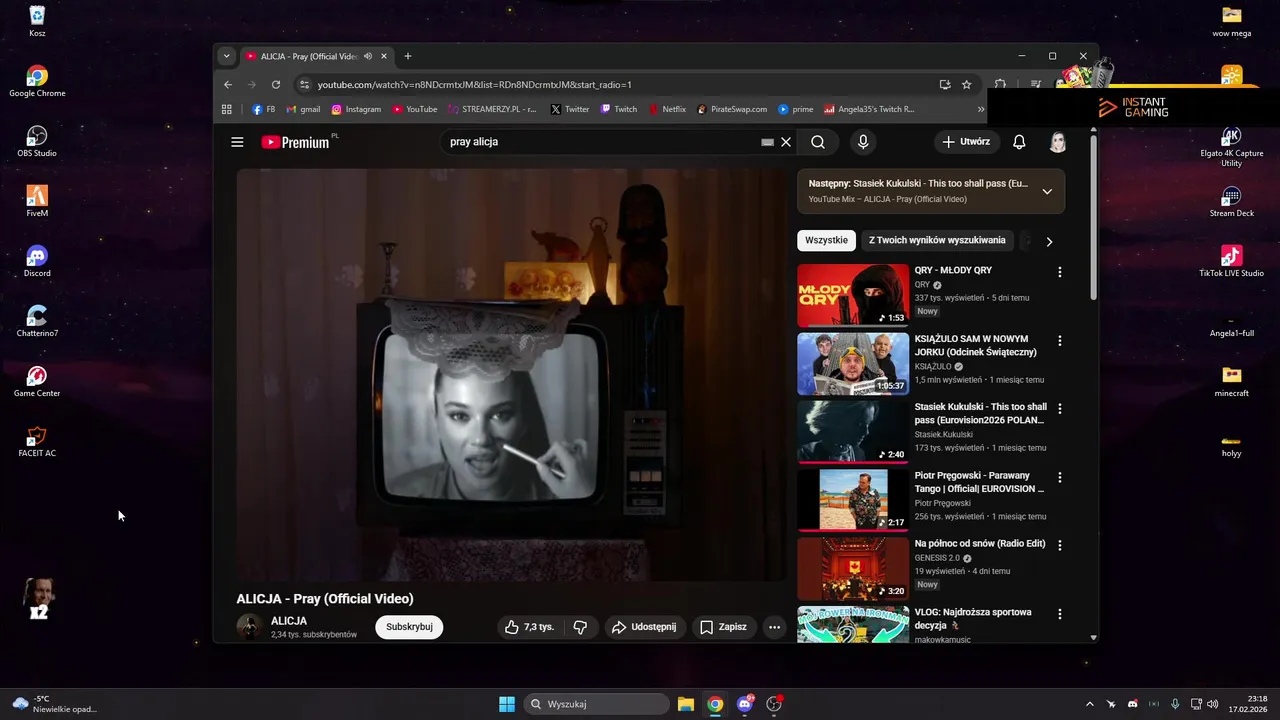The image size is (1280, 720).
Task: Expand the Następny playlist panel chevron
Action: 1047,191
